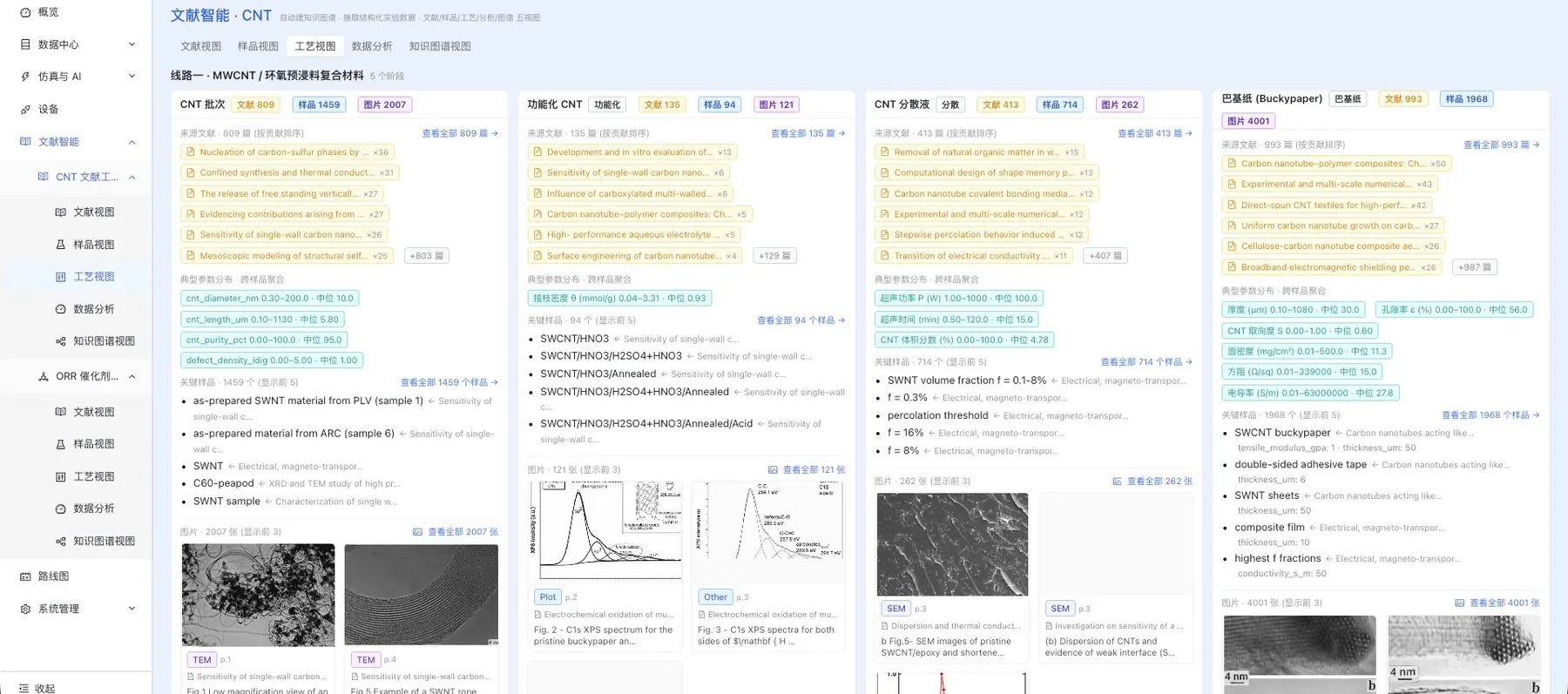The height and width of the screenshot is (694, 1568).
Task: Click image icon beside 查看全部 121 张
Action: 773,470
